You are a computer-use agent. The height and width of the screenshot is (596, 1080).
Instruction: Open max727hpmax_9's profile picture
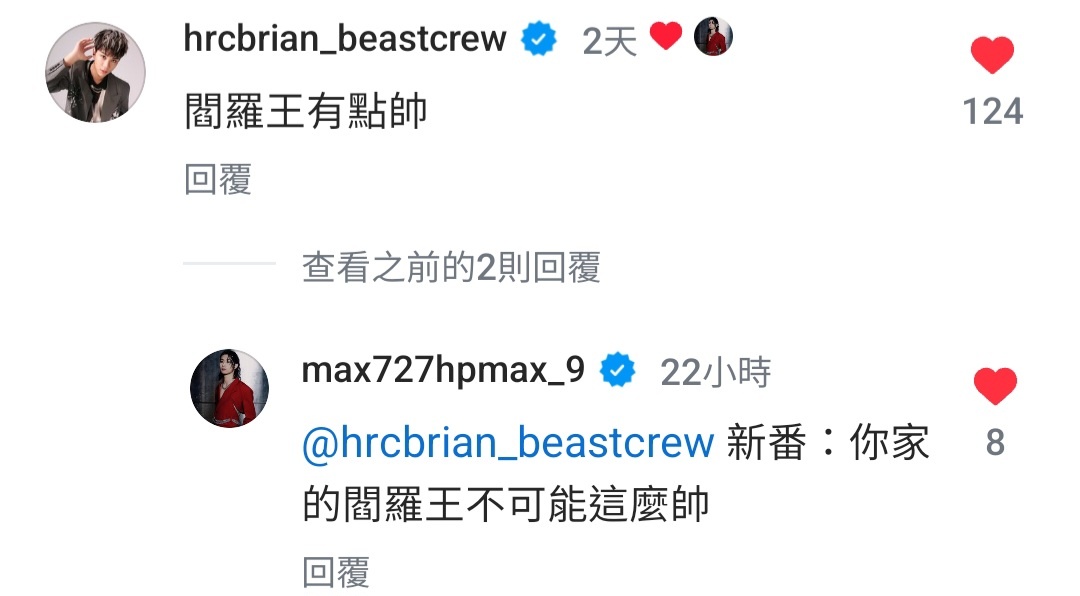tap(229, 388)
